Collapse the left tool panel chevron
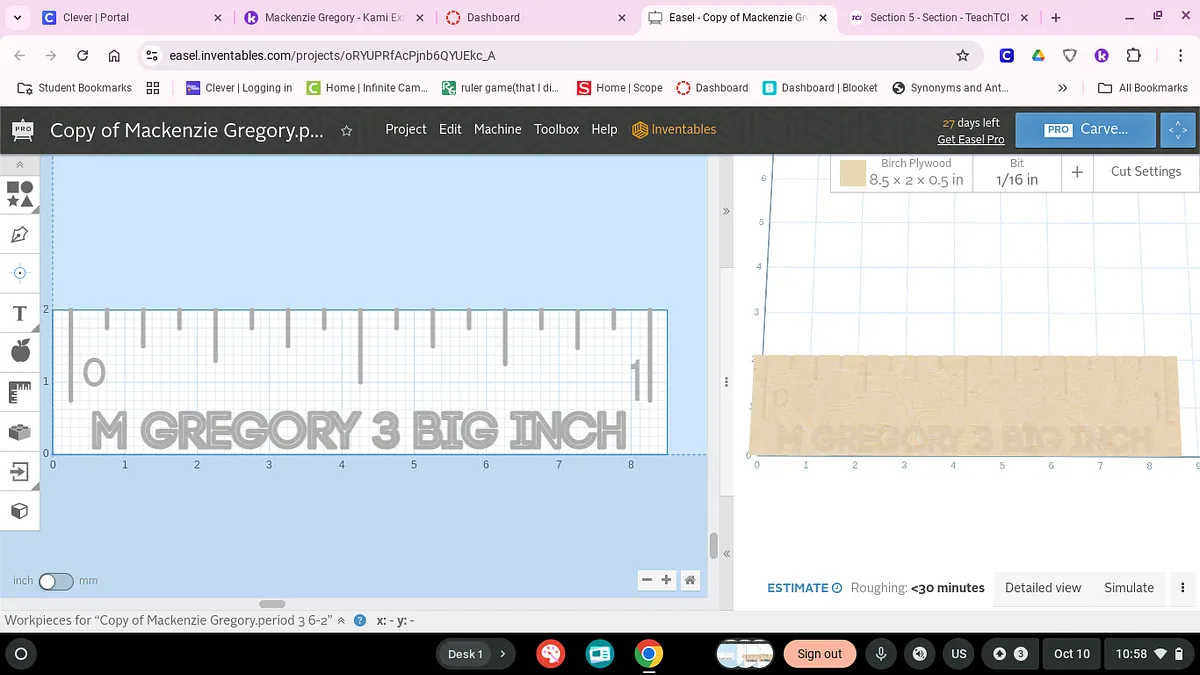 coord(20,164)
